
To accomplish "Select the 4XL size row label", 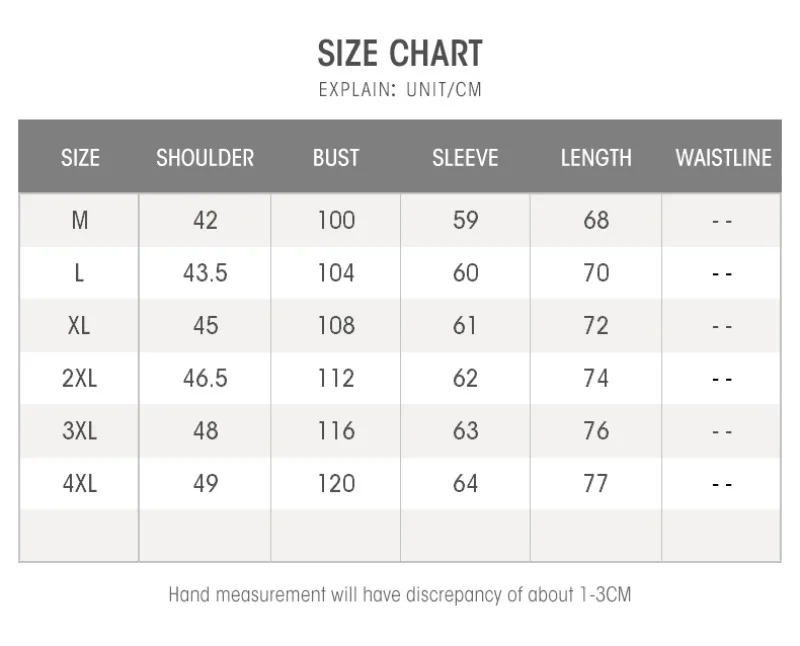I will coord(80,483).
